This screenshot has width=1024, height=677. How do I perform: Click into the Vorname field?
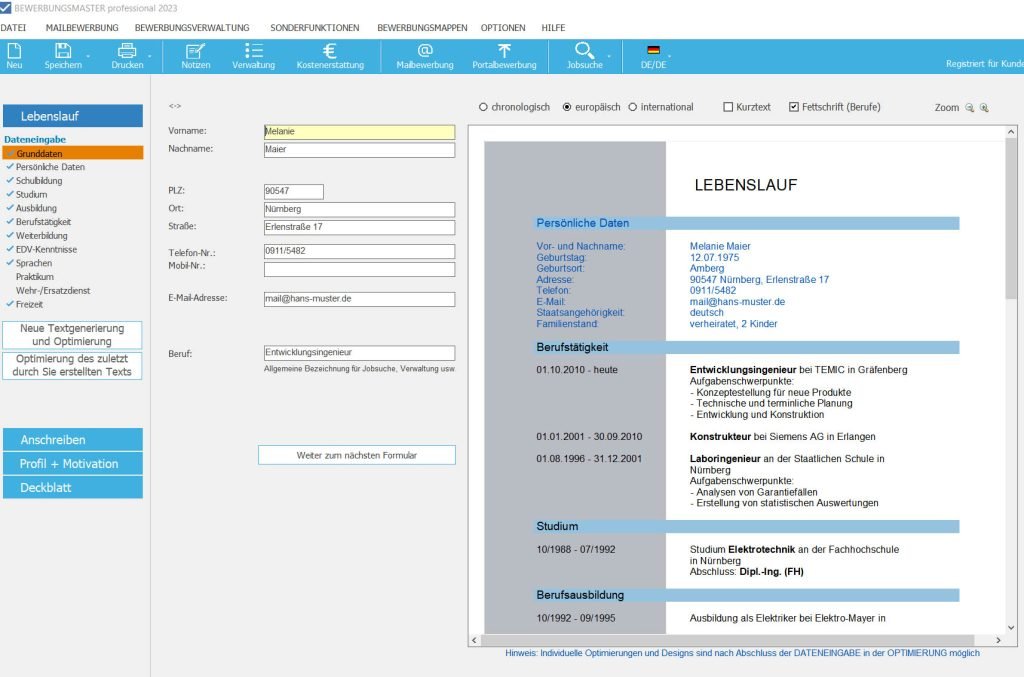click(x=359, y=132)
